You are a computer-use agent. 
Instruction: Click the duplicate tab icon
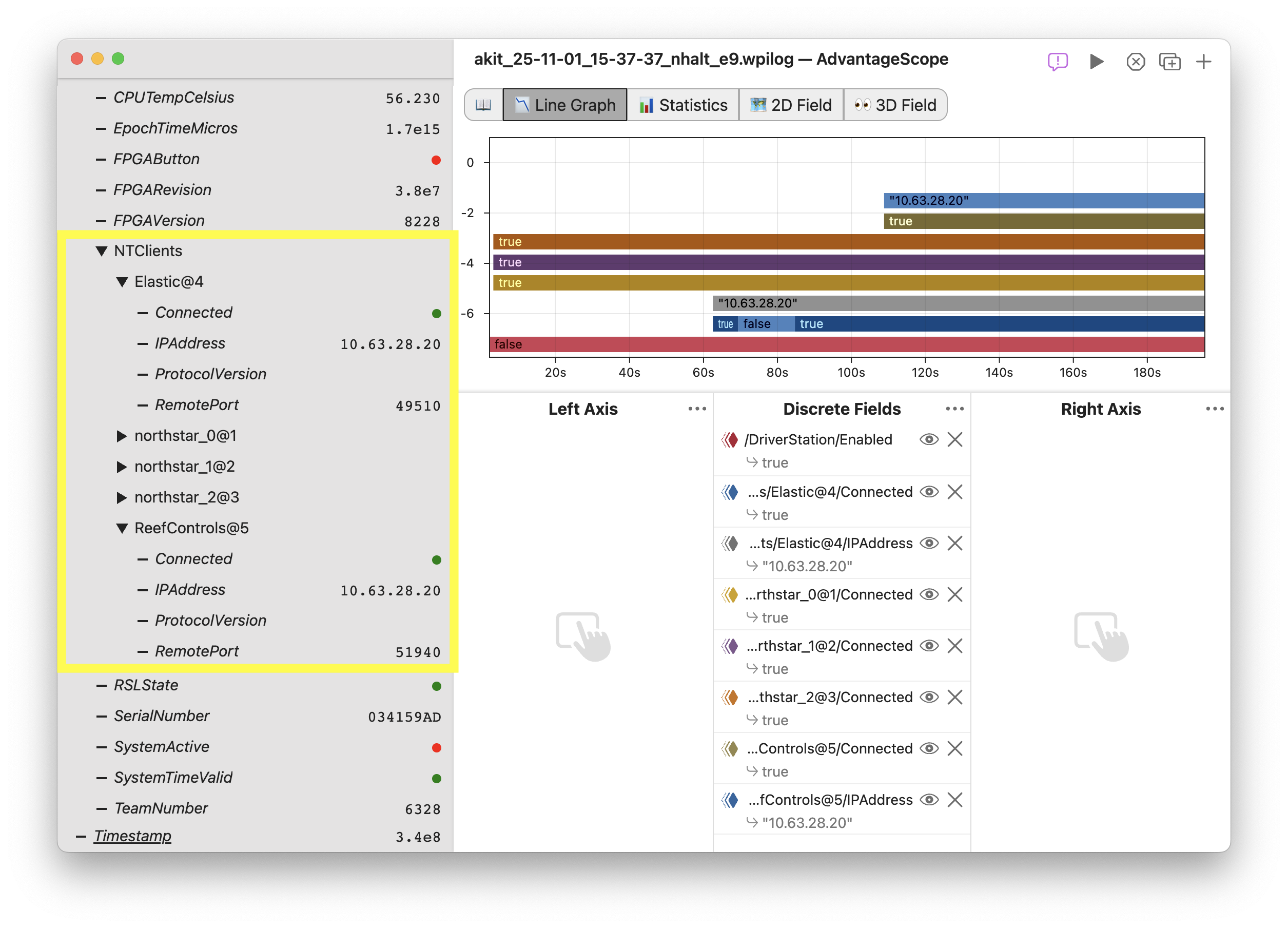(1170, 62)
